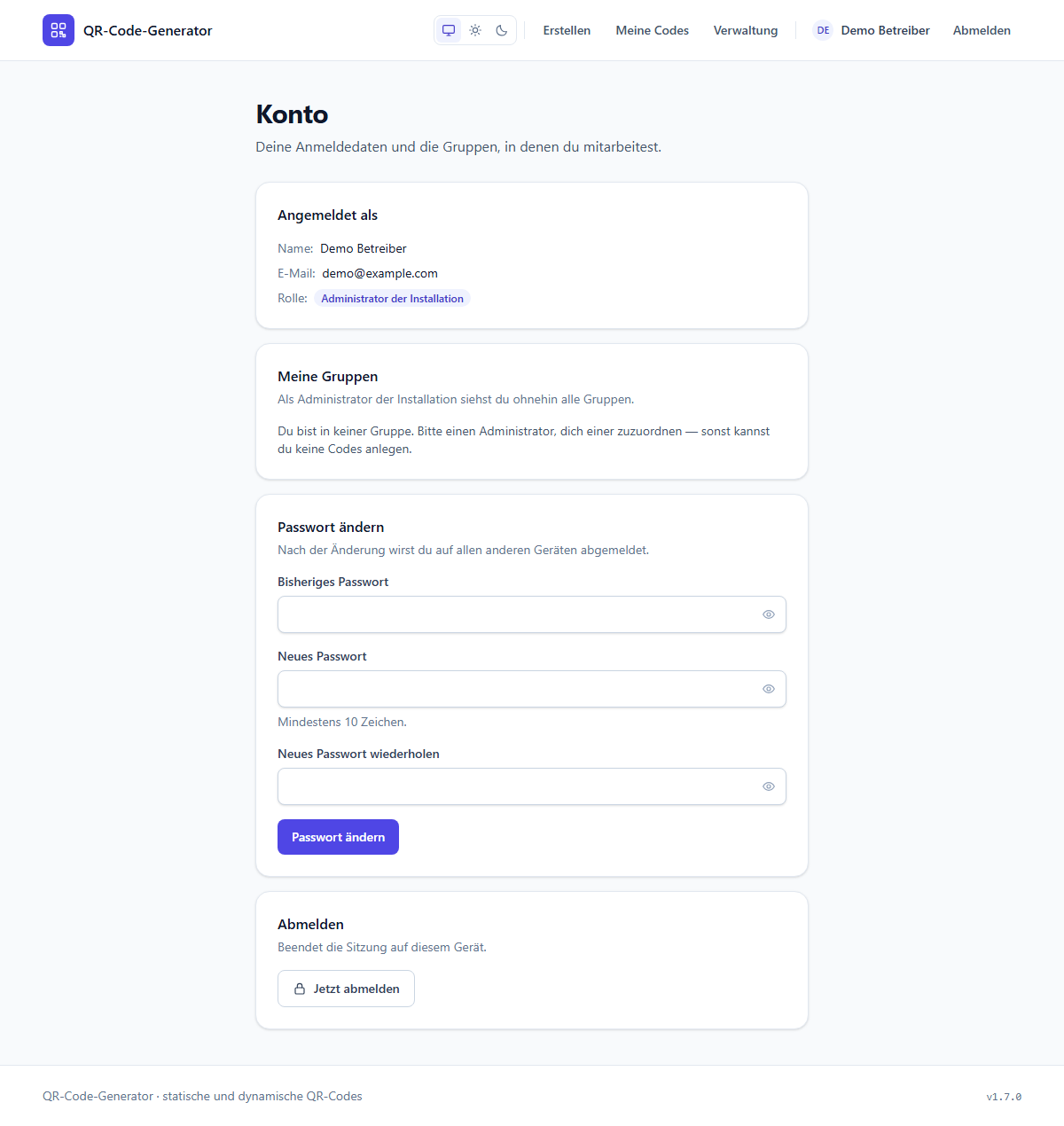Switch to light theme sun icon
Image resolution: width=1064 pixels, height=1126 pixels.
click(475, 30)
